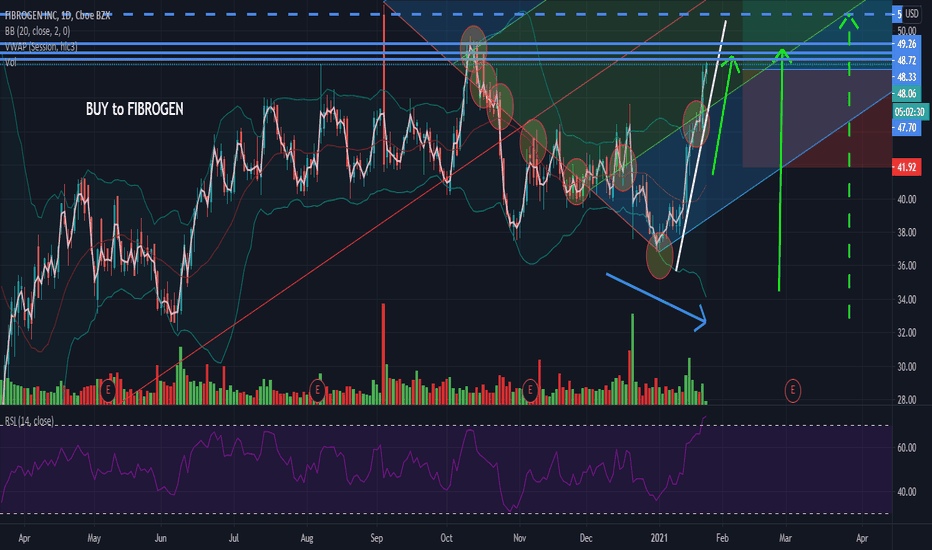
Task: Click the 34.00 price axis value
Action: pyautogui.click(x=906, y=300)
